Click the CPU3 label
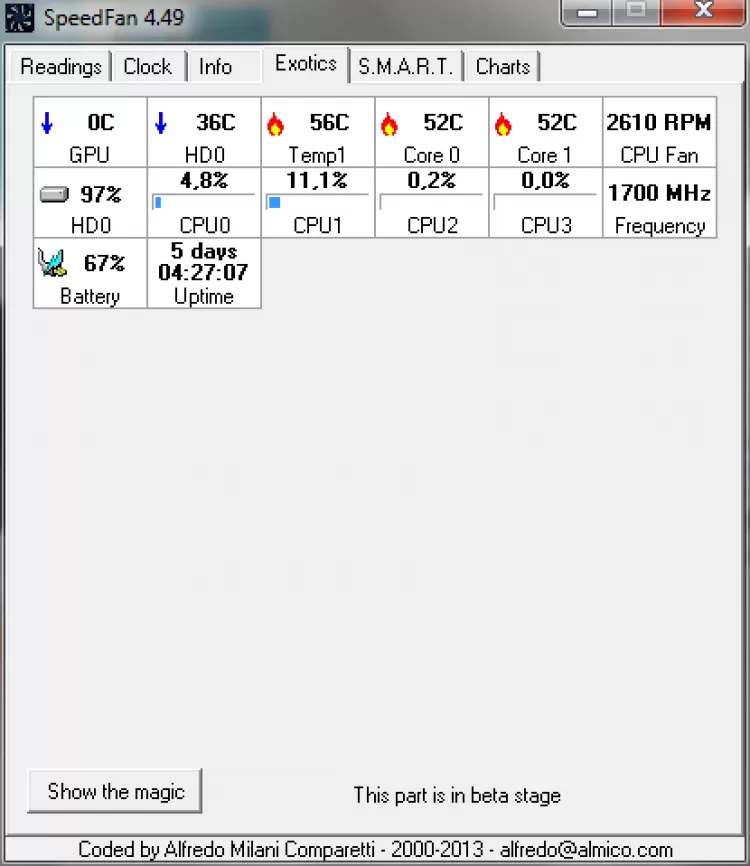The image size is (750, 866). (546, 226)
